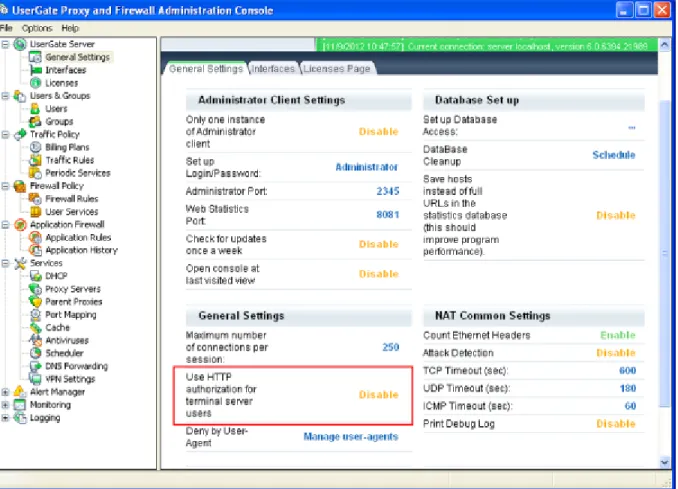Click the Licenses icon in tree

pyautogui.click(x=35, y=83)
